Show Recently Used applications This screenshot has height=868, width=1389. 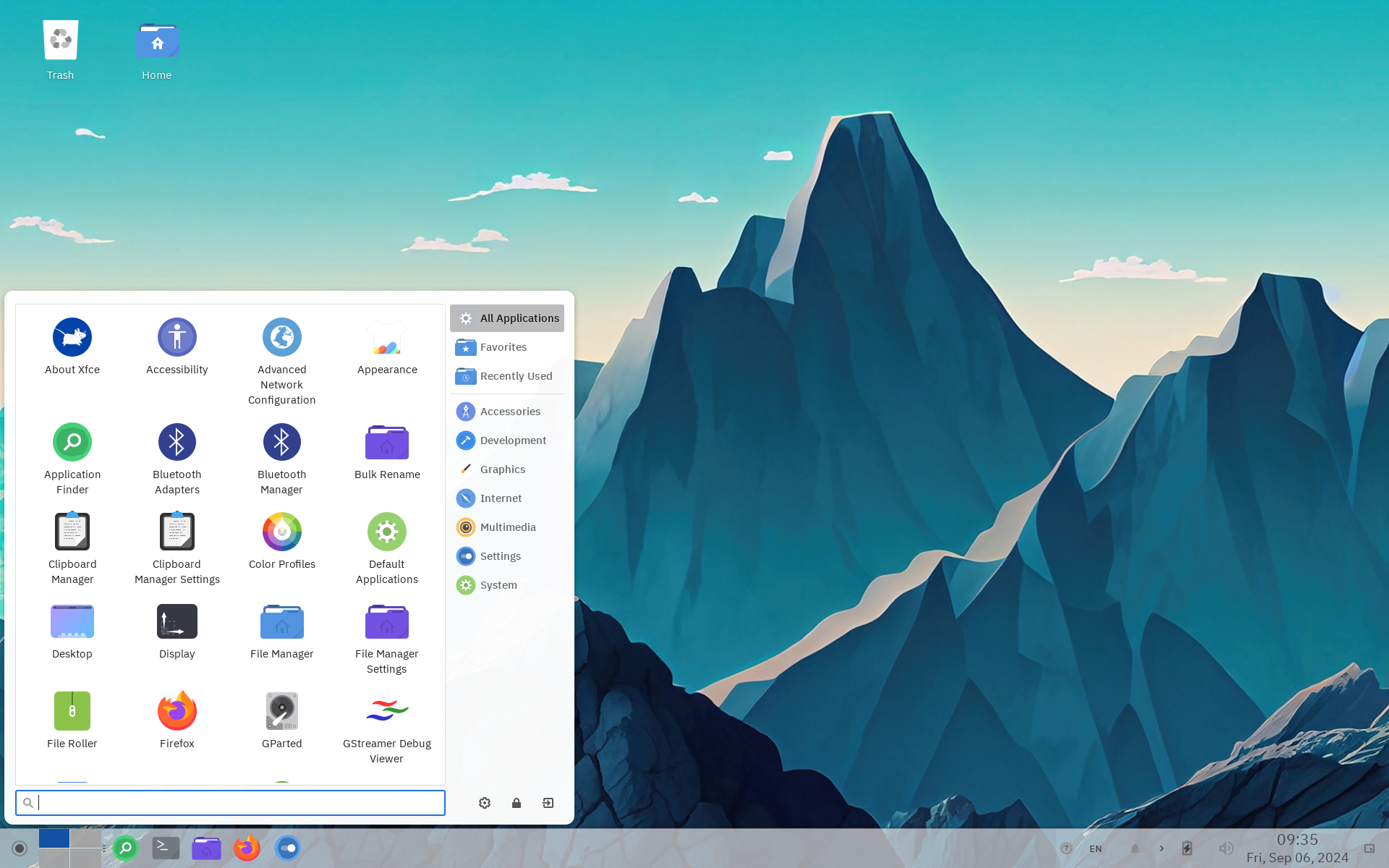click(x=515, y=376)
